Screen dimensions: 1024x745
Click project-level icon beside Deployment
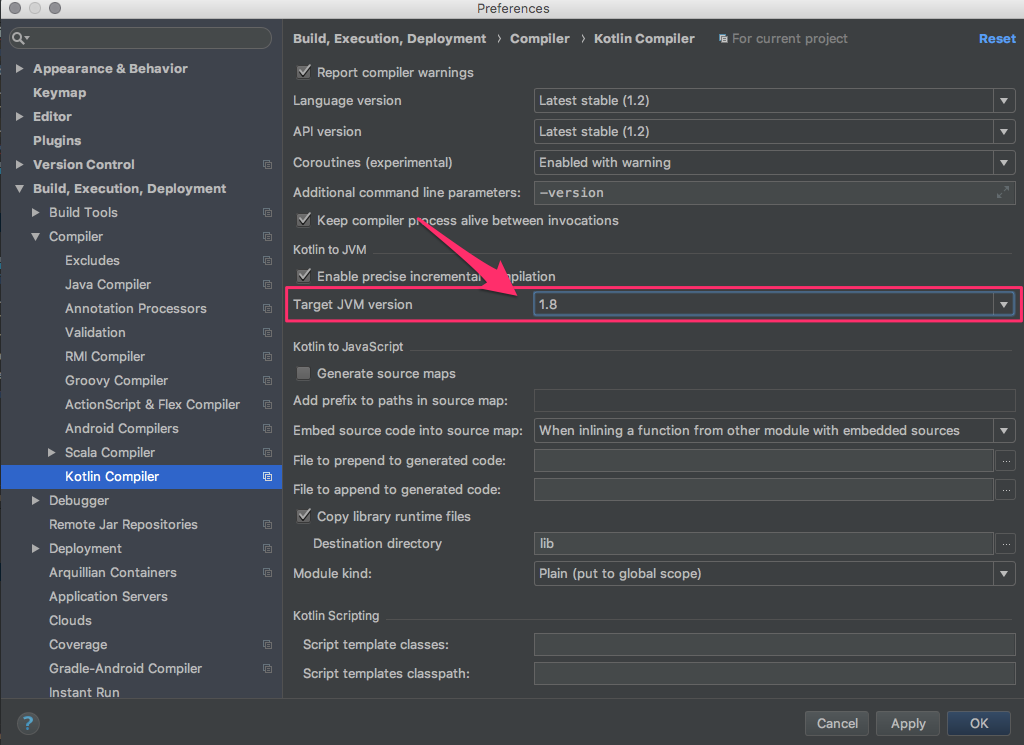click(x=267, y=548)
